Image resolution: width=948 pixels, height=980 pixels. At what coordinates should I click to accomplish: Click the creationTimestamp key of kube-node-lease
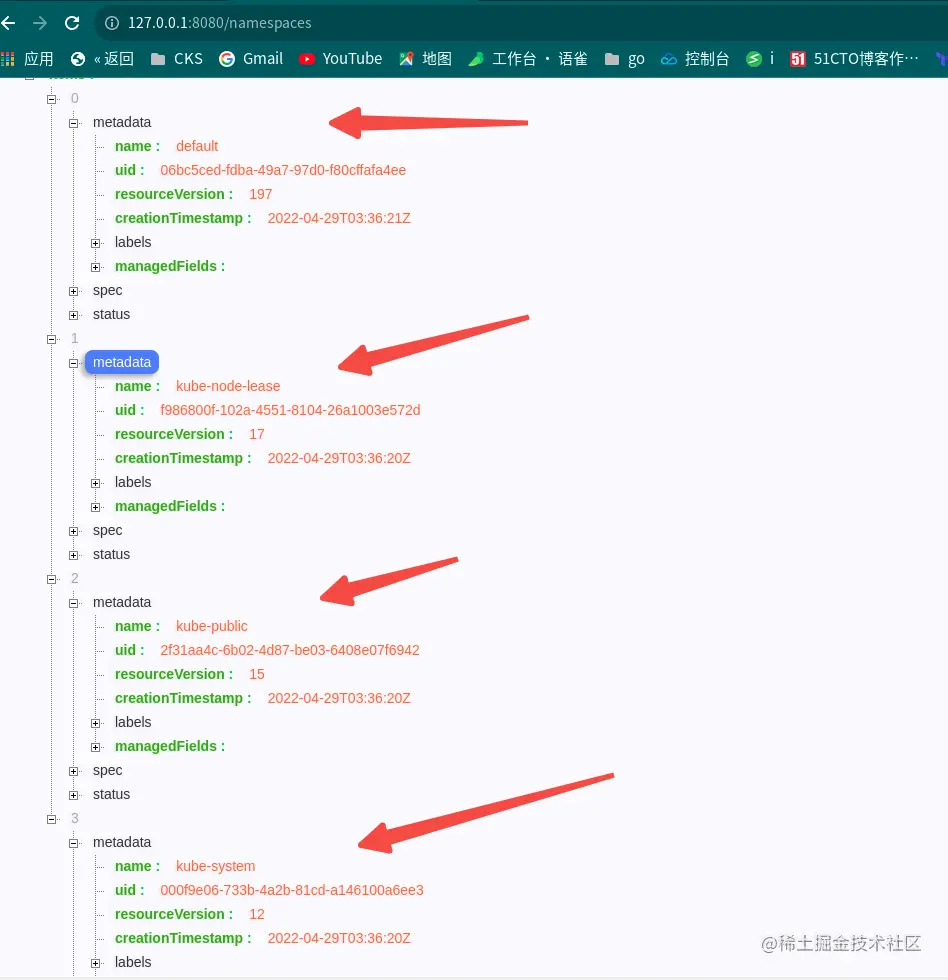click(183, 458)
